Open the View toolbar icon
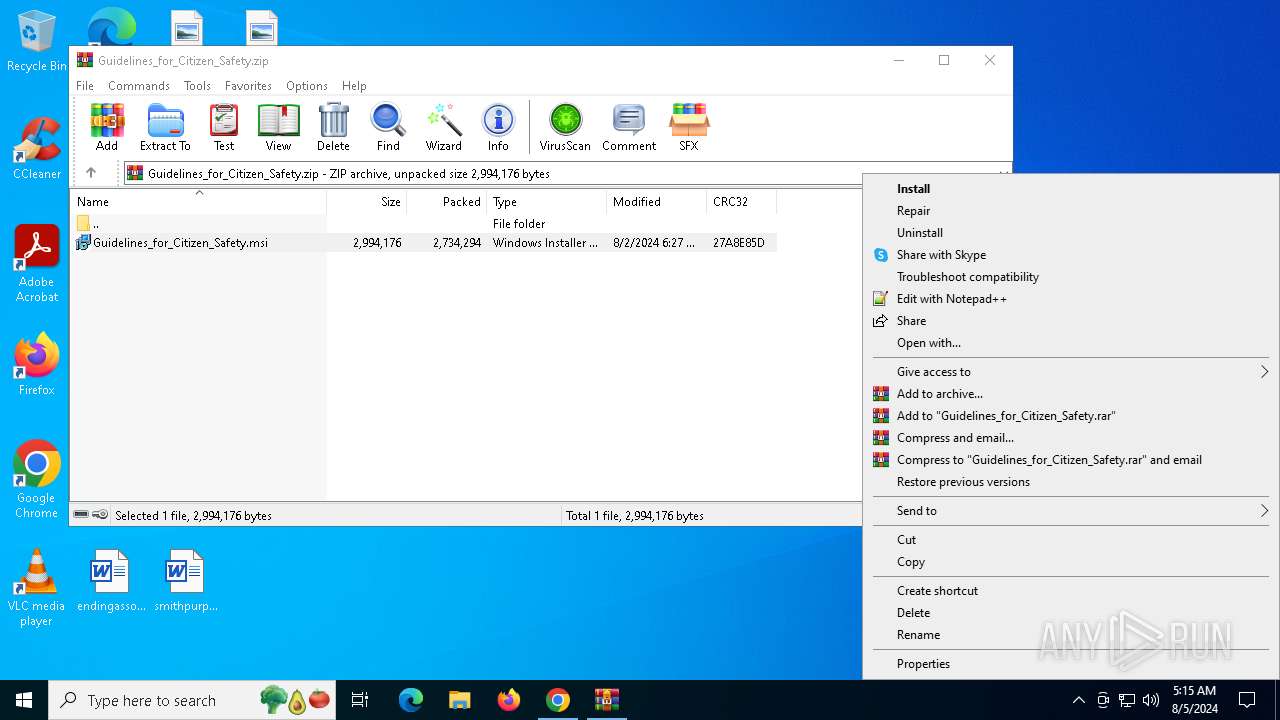This screenshot has height=720, width=1280. click(278, 128)
